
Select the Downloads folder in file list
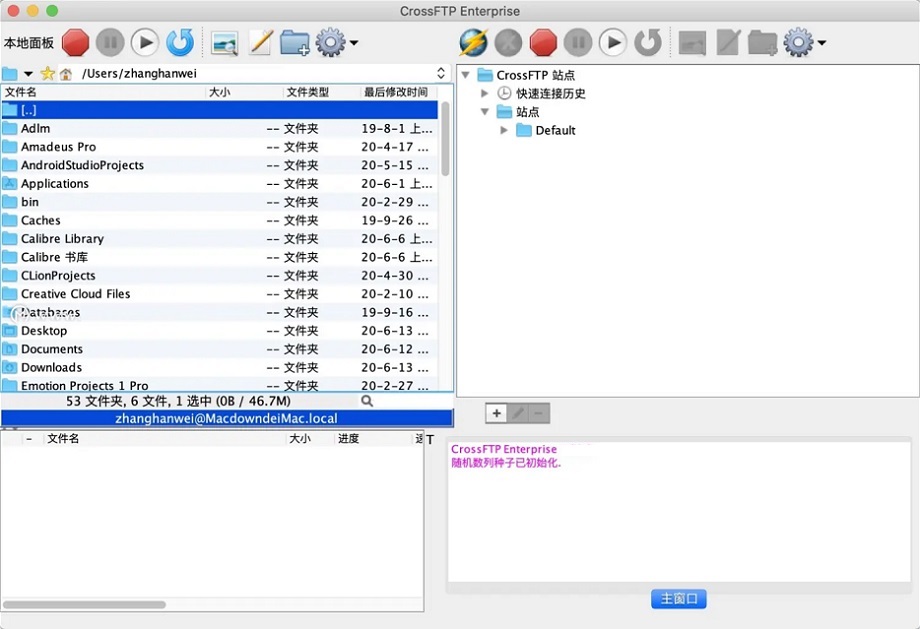tap(52, 367)
